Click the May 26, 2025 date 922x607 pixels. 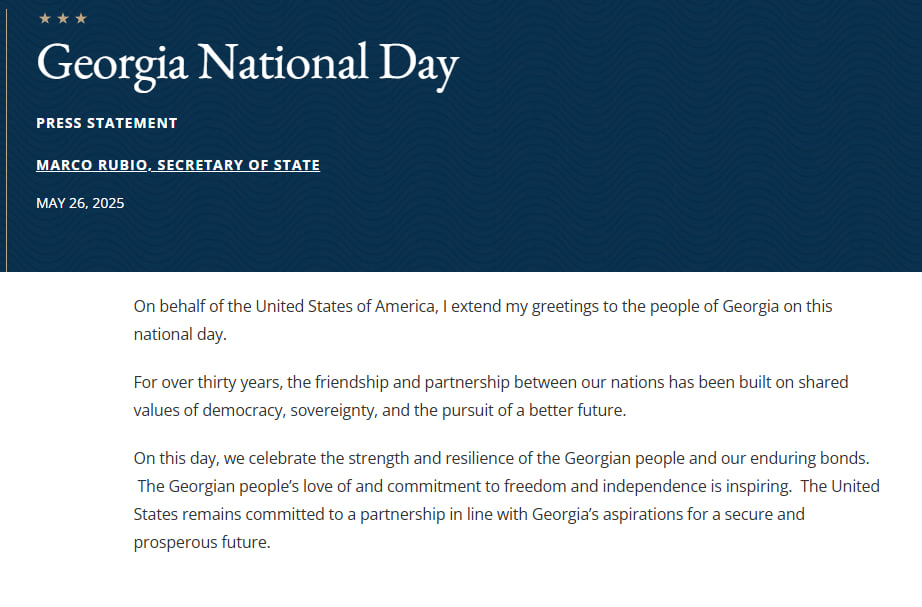pos(80,203)
